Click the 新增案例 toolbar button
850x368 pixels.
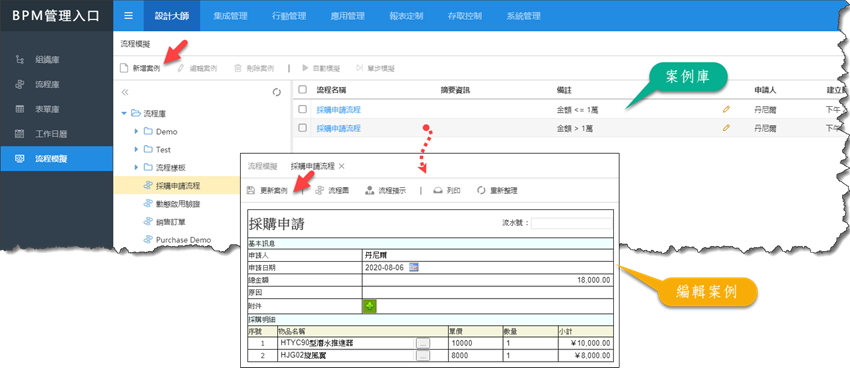click(x=140, y=69)
